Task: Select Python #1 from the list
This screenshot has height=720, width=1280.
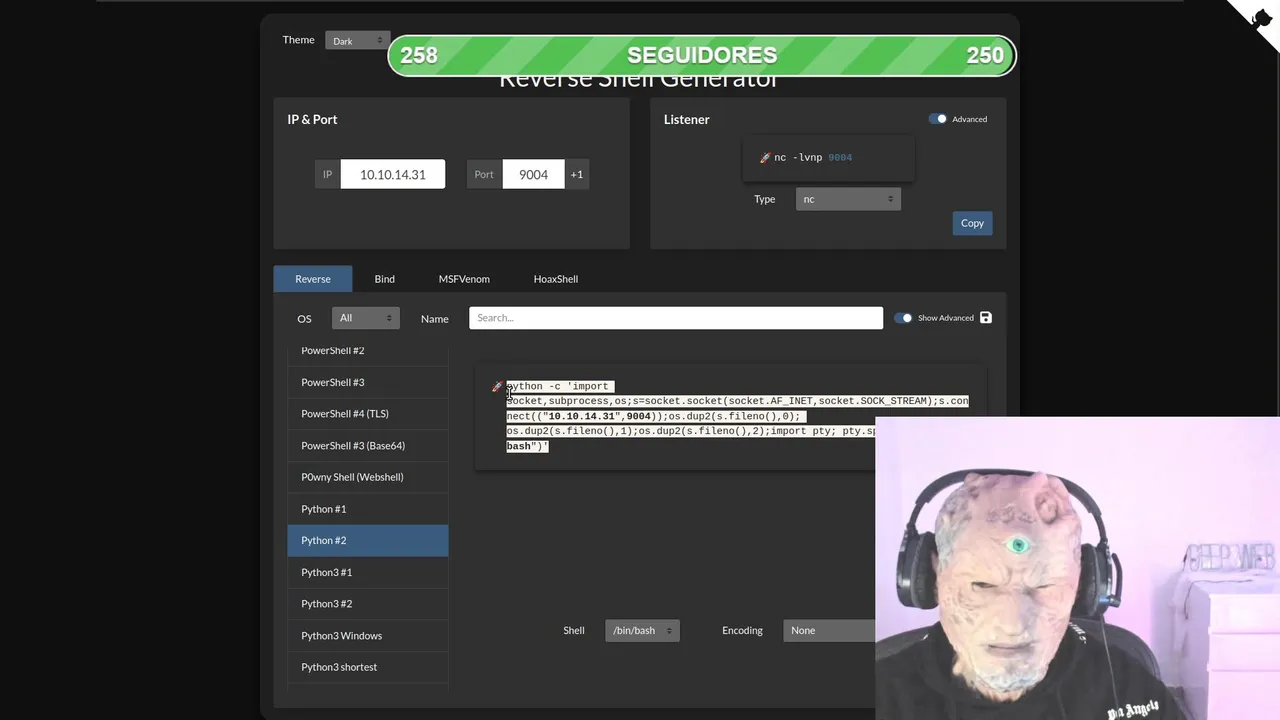Action: (x=368, y=509)
